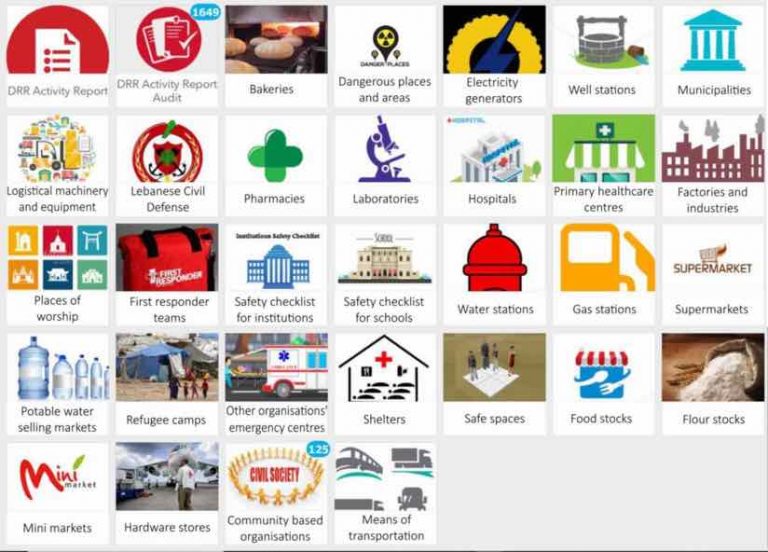Open the DRR Activity Report tile
Screen dimensions: 768x552
point(58,55)
